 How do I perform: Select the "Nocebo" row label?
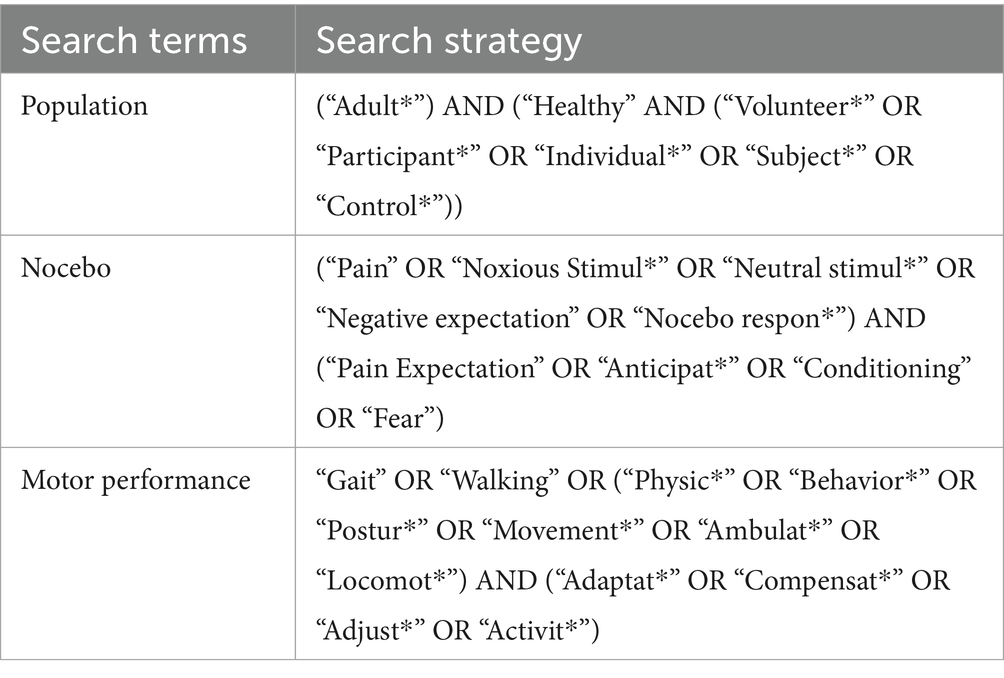[x=66, y=271]
